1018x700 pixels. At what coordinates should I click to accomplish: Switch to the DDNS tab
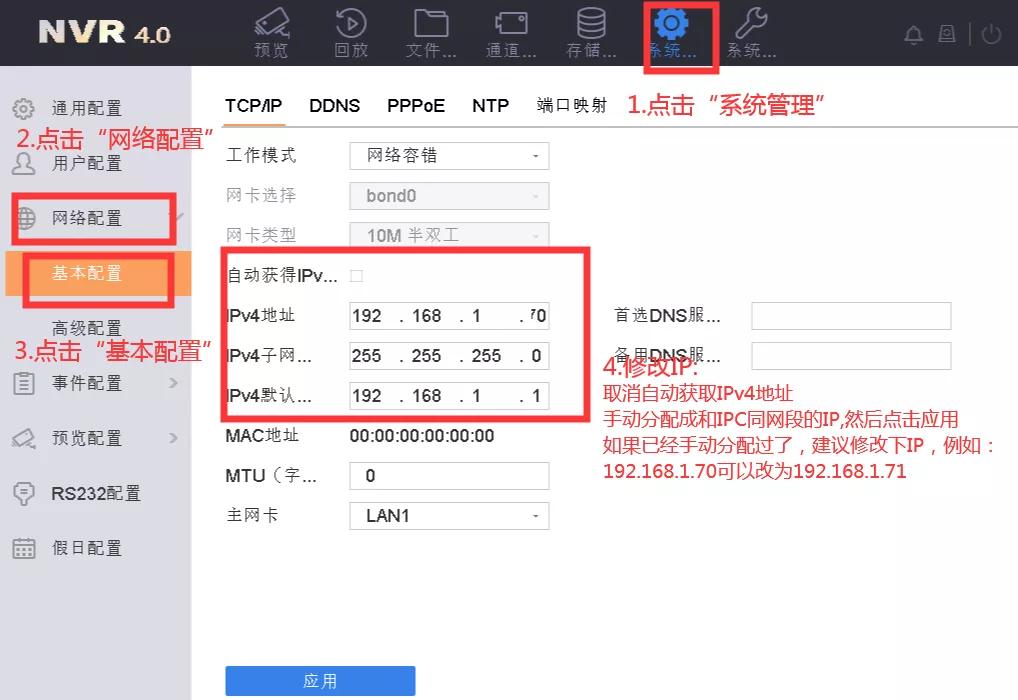click(334, 104)
